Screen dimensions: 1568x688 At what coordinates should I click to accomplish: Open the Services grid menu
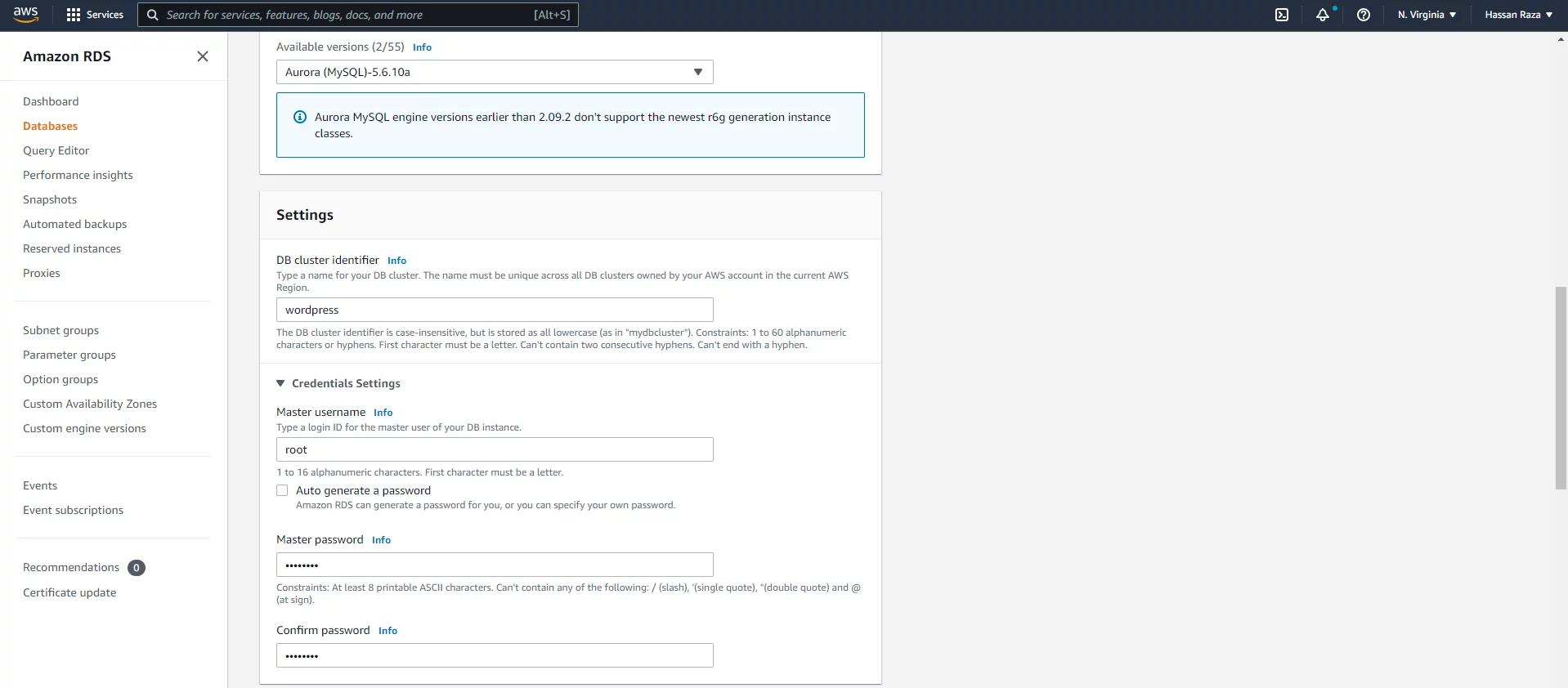coord(95,15)
